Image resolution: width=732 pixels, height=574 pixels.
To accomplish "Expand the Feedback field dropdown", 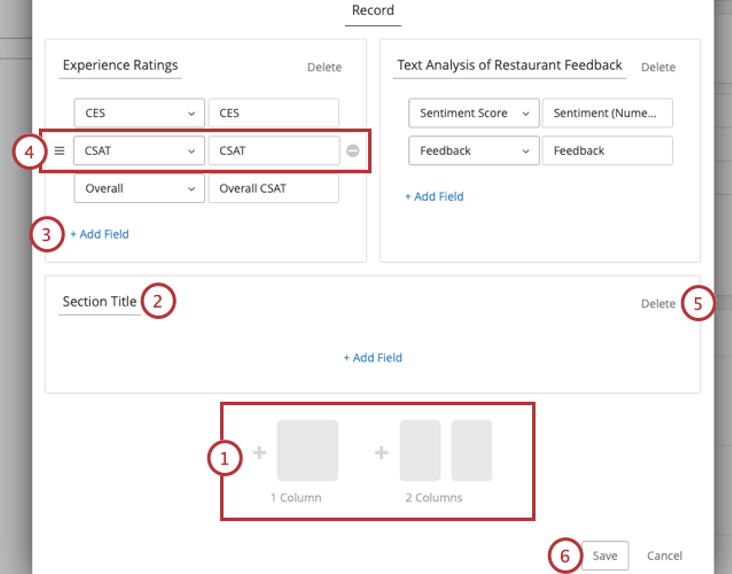I will point(474,151).
